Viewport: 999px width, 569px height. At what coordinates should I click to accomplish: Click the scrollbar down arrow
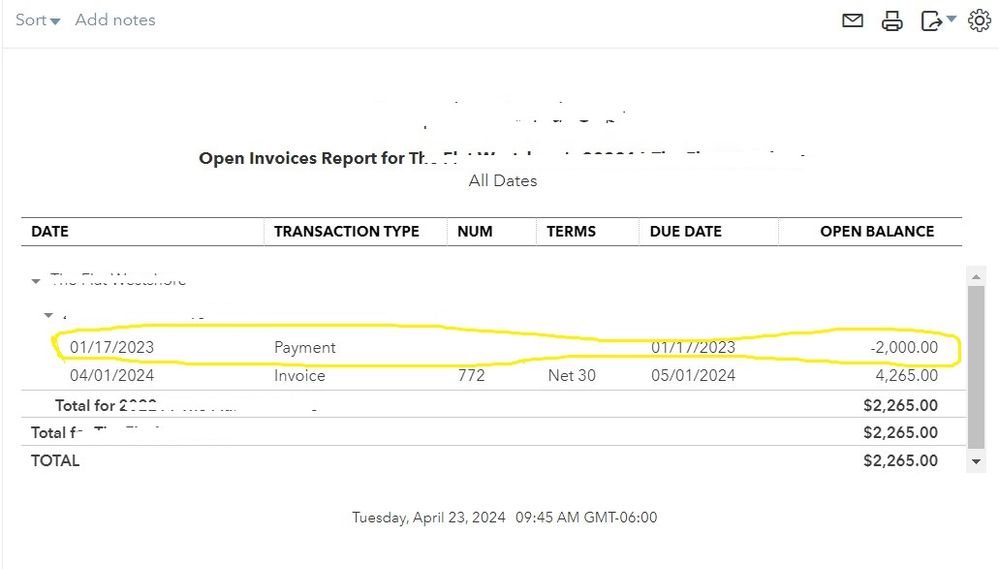click(x=977, y=462)
